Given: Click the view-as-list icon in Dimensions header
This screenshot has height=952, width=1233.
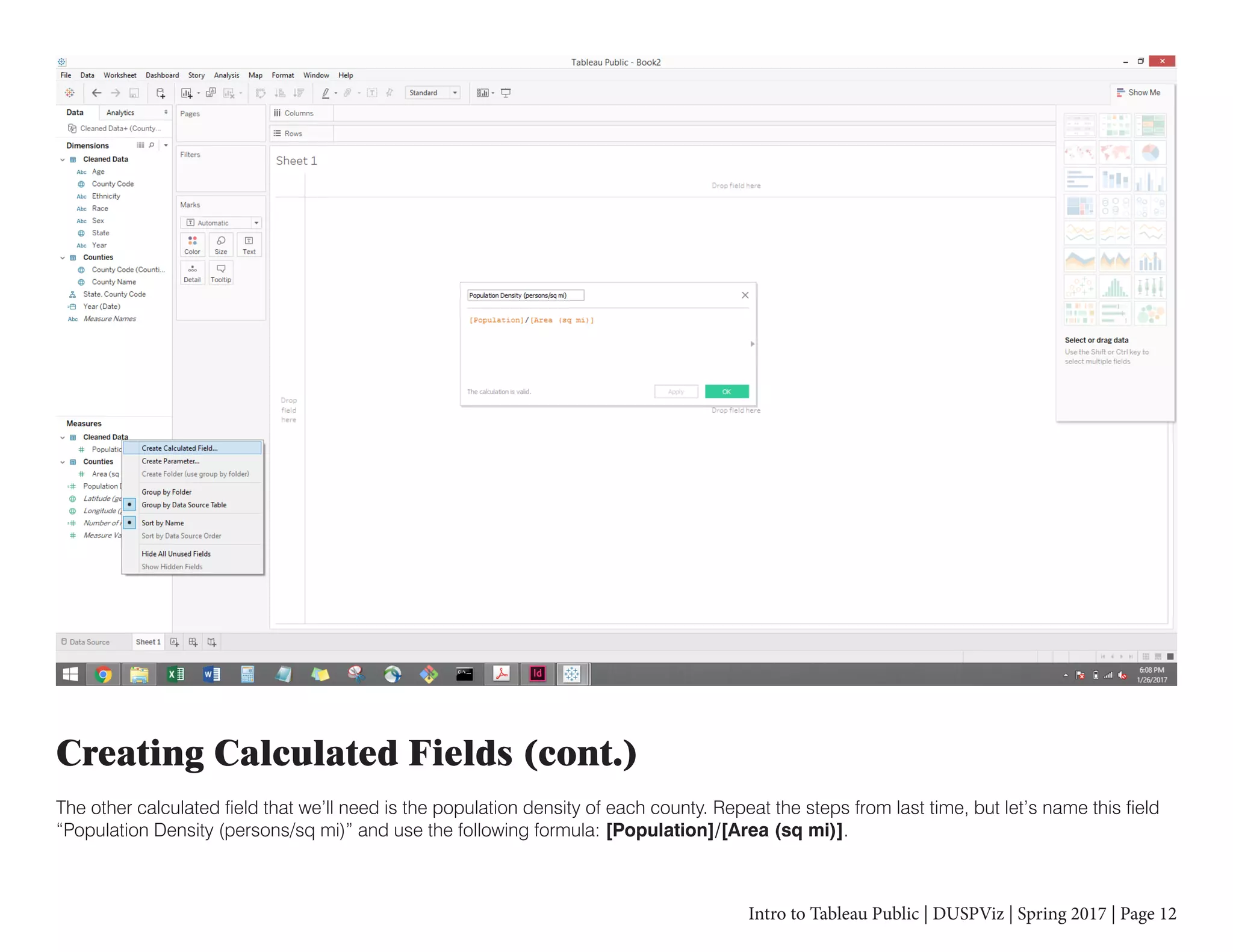Looking at the screenshot, I should 140,145.
